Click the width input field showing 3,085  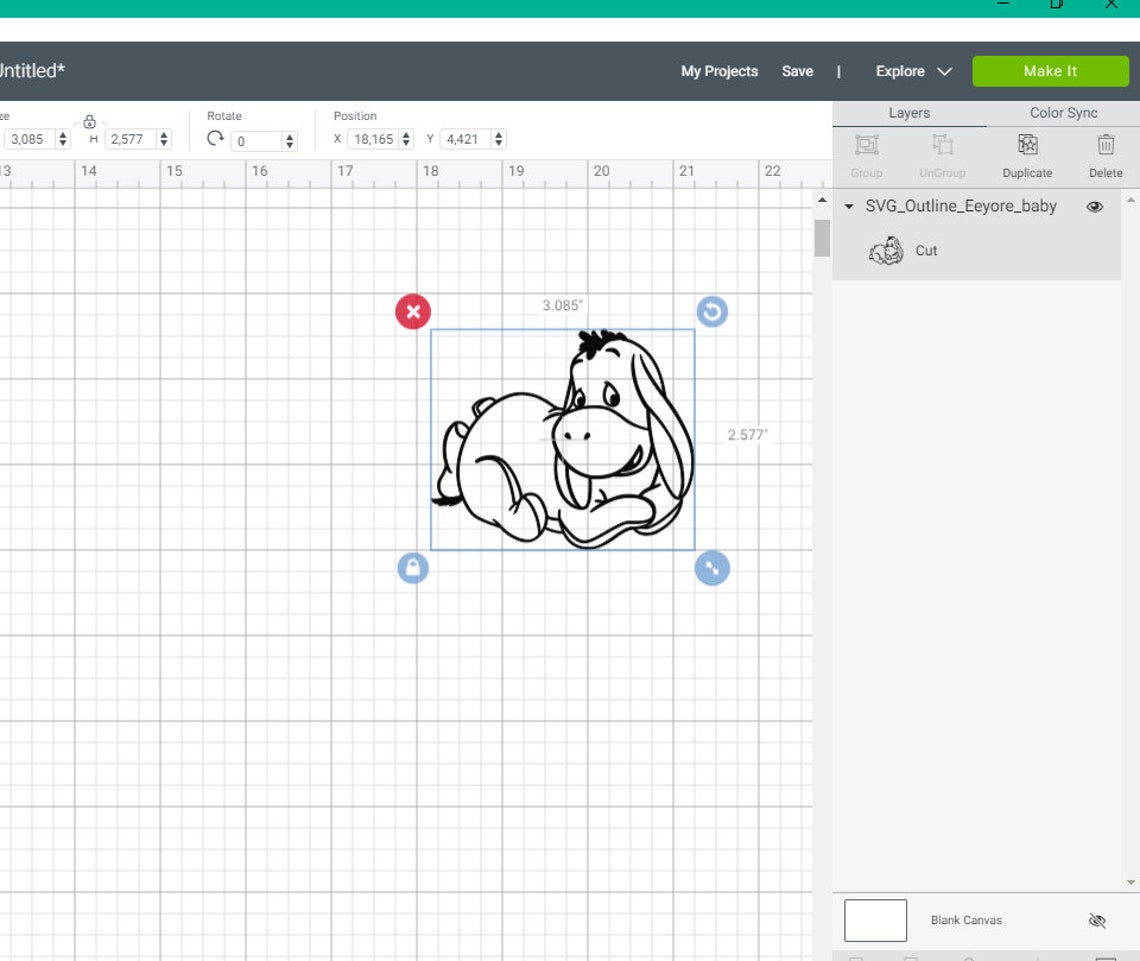click(x=29, y=139)
